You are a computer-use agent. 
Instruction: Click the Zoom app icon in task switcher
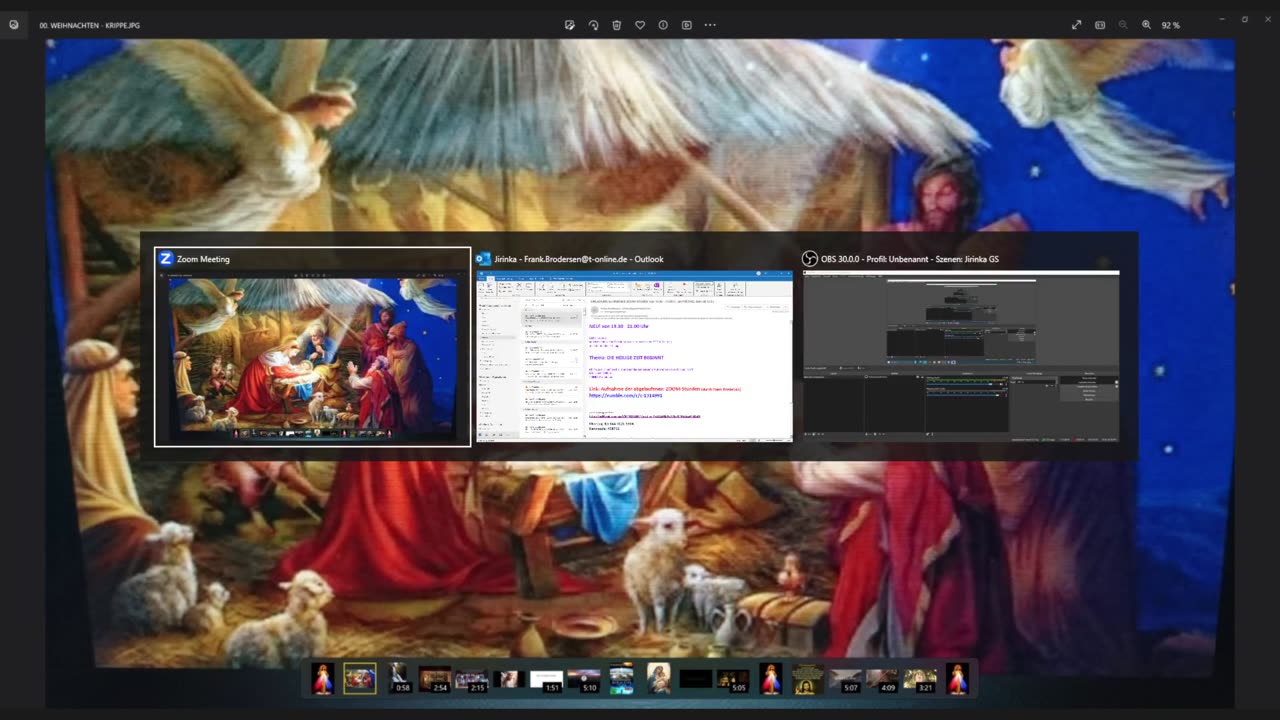pos(166,259)
